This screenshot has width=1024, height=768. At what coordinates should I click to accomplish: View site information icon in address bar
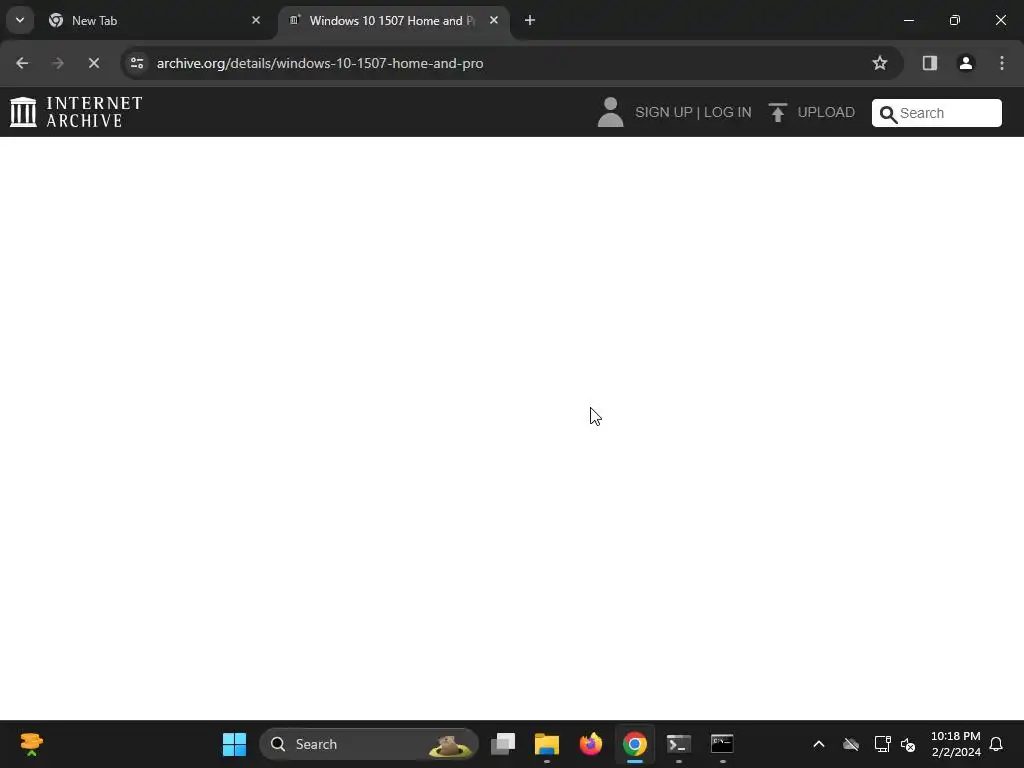point(137,63)
